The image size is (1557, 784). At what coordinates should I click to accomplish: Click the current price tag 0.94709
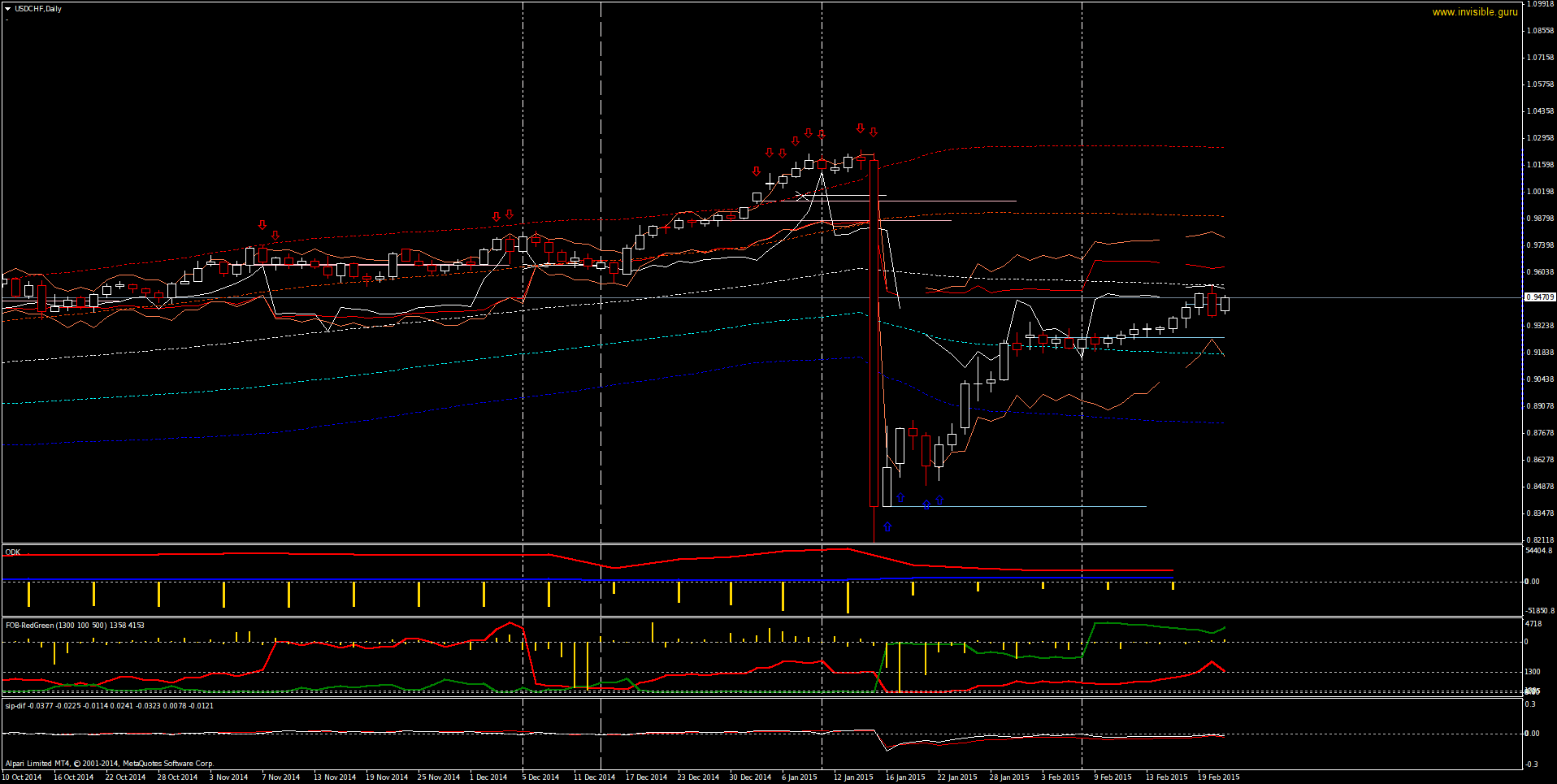click(1540, 297)
